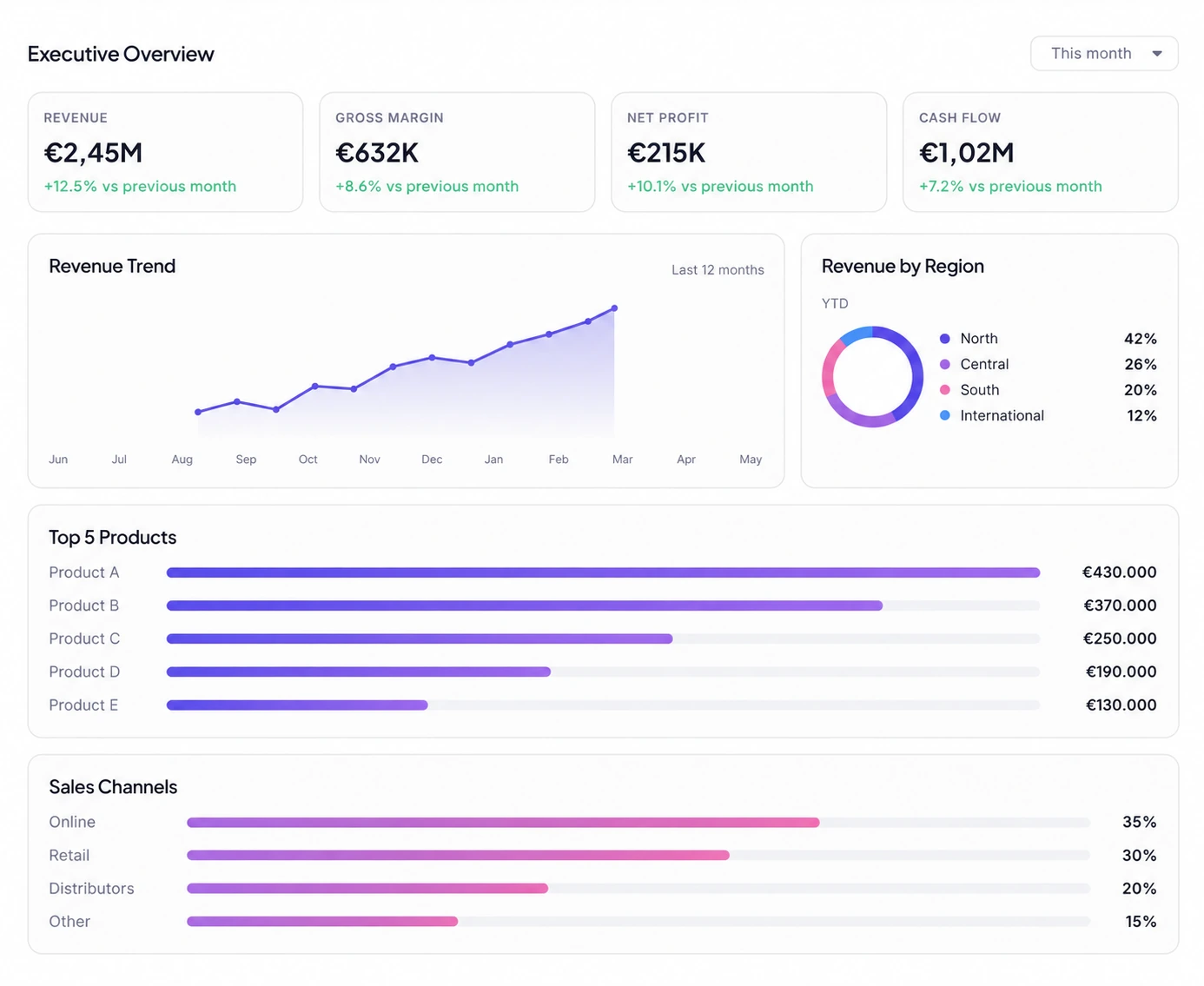Open the Net Profit €215K card
This screenshot has height=986, width=1204.
coord(749,152)
